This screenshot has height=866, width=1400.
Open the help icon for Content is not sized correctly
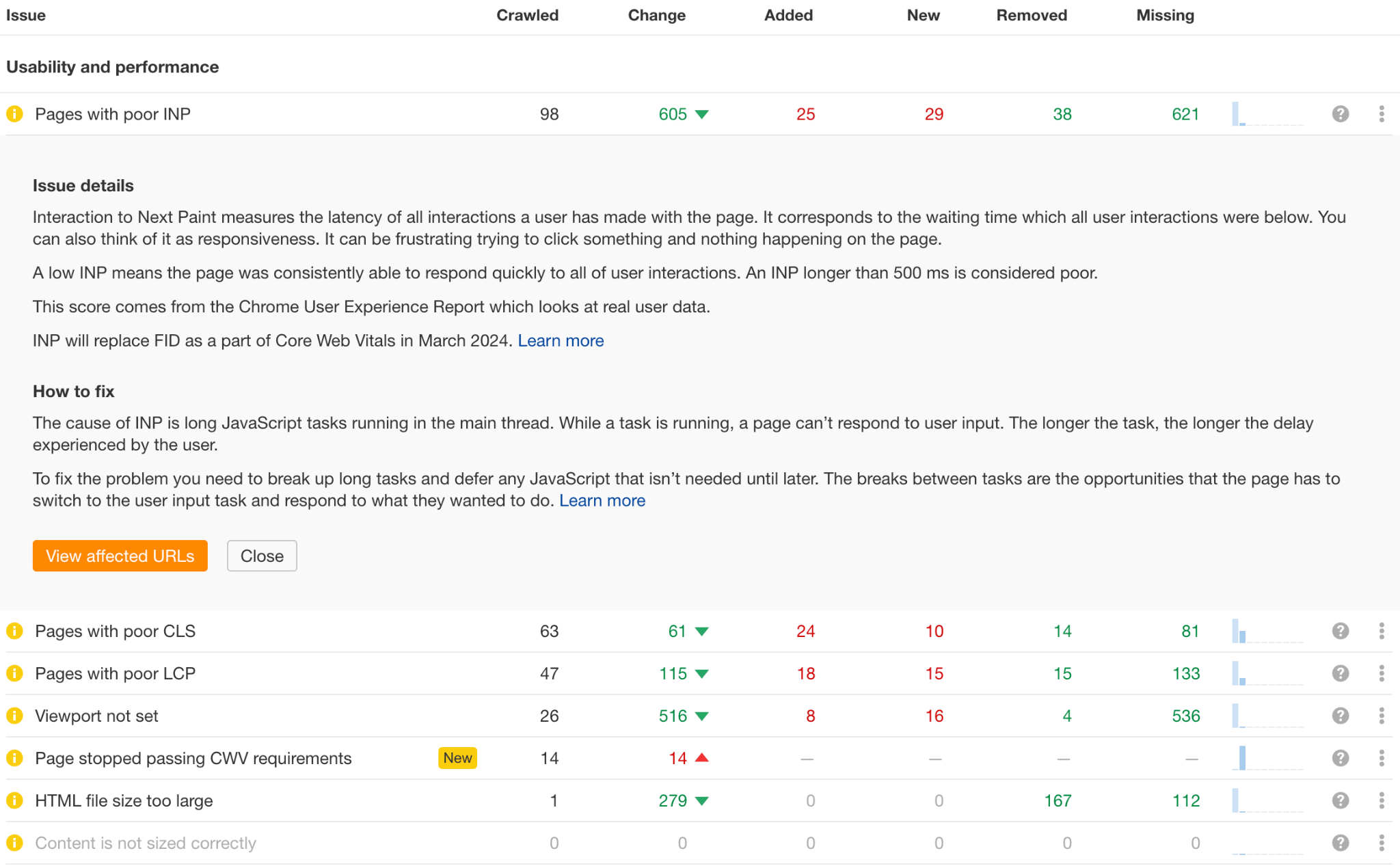coord(1339,843)
